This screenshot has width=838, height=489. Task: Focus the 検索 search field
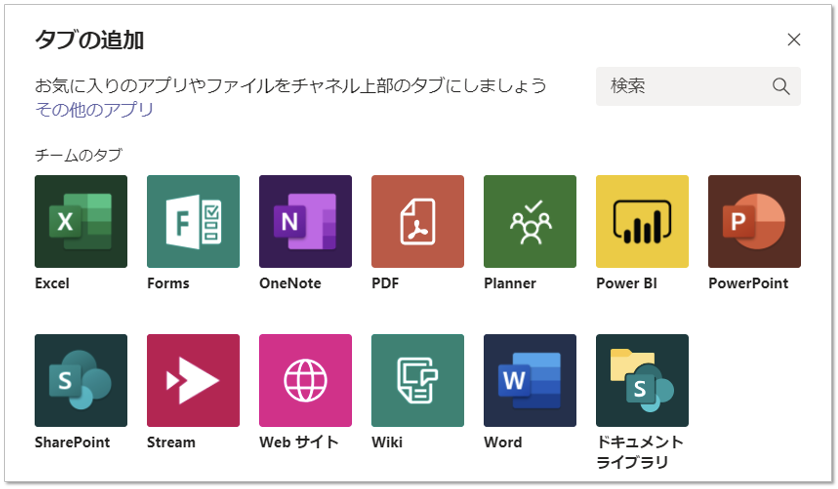click(x=698, y=86)
